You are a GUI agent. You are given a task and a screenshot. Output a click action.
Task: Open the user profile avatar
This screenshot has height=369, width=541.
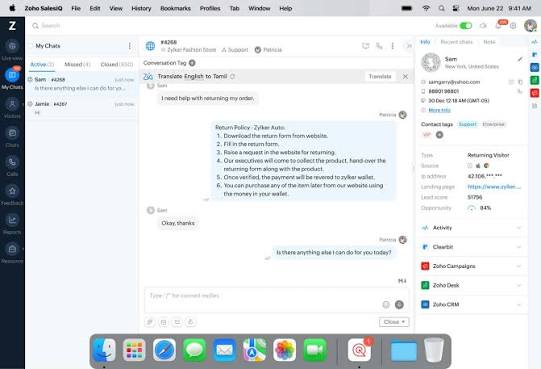click(530, 26)
